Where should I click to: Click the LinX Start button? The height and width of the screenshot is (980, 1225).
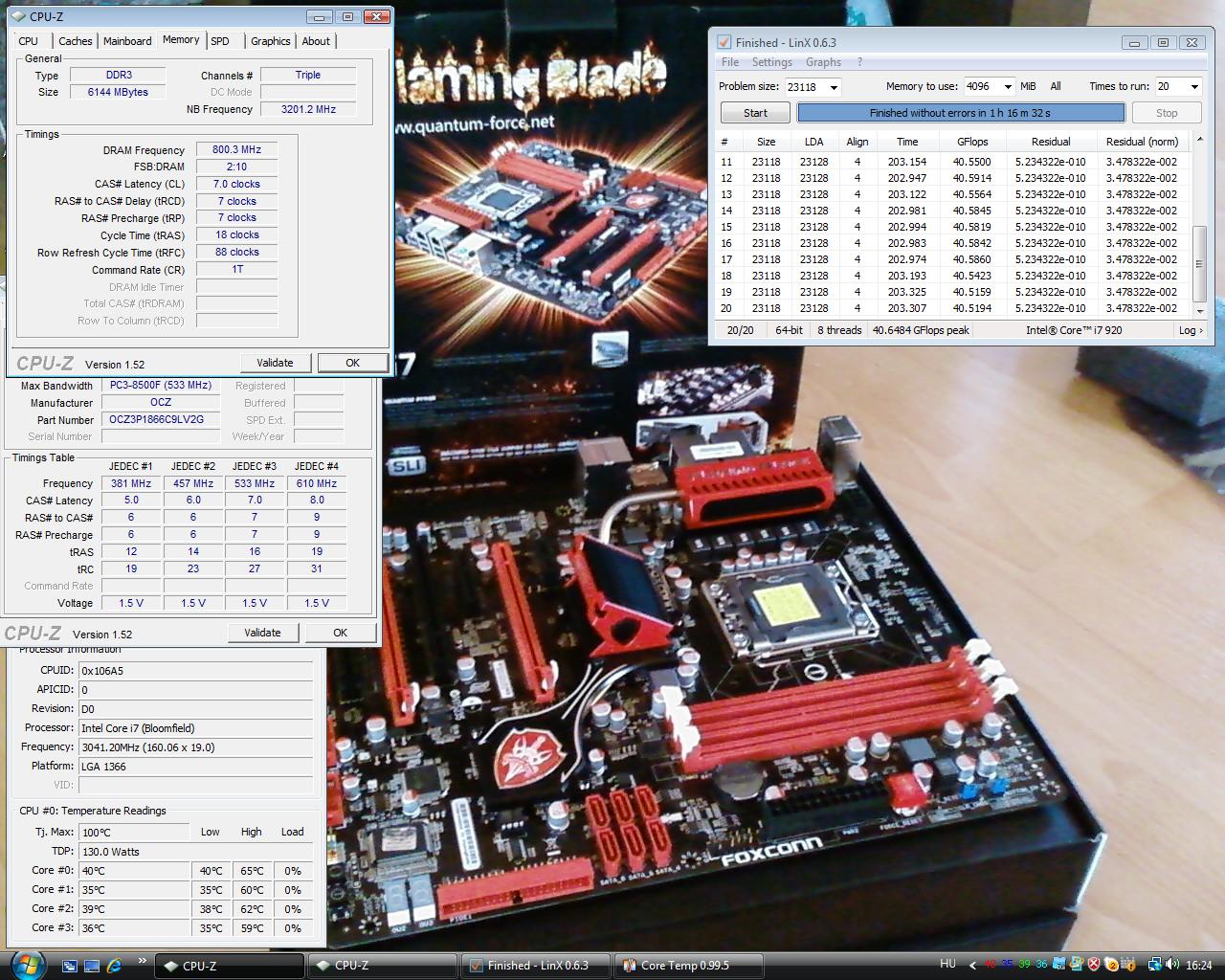[755, 113]
